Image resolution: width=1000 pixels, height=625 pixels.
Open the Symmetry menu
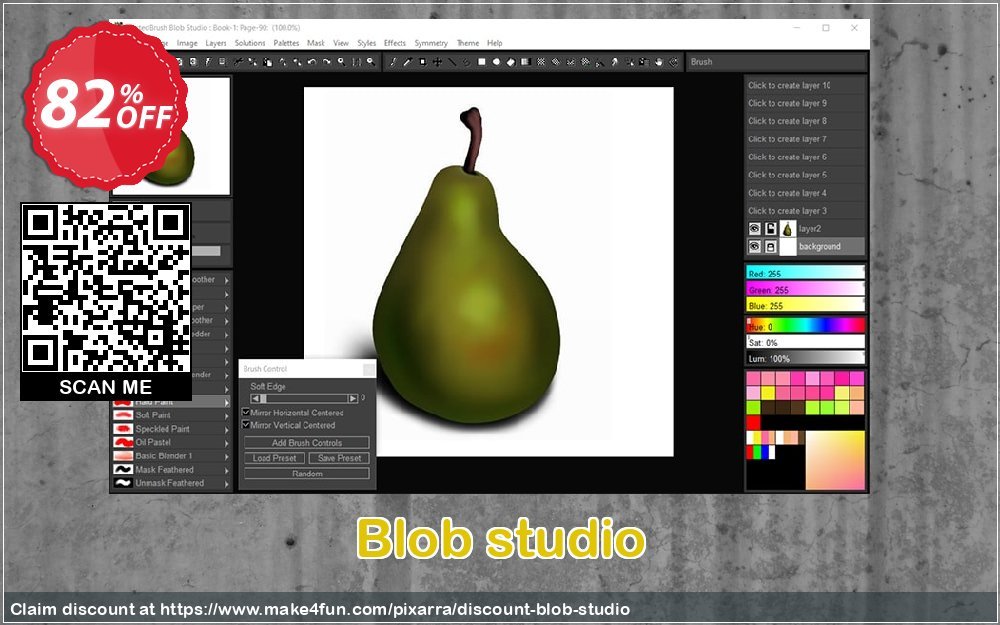pyautogui.click(x=431, y=43)
